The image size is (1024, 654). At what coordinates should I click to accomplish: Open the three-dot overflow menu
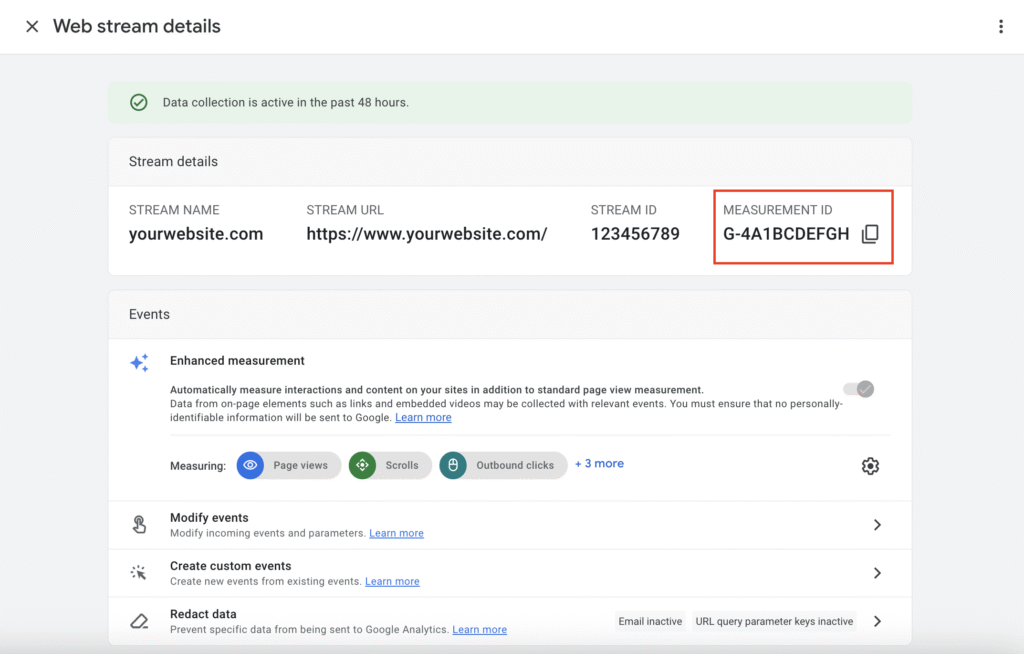click(x=1001, y=26)
